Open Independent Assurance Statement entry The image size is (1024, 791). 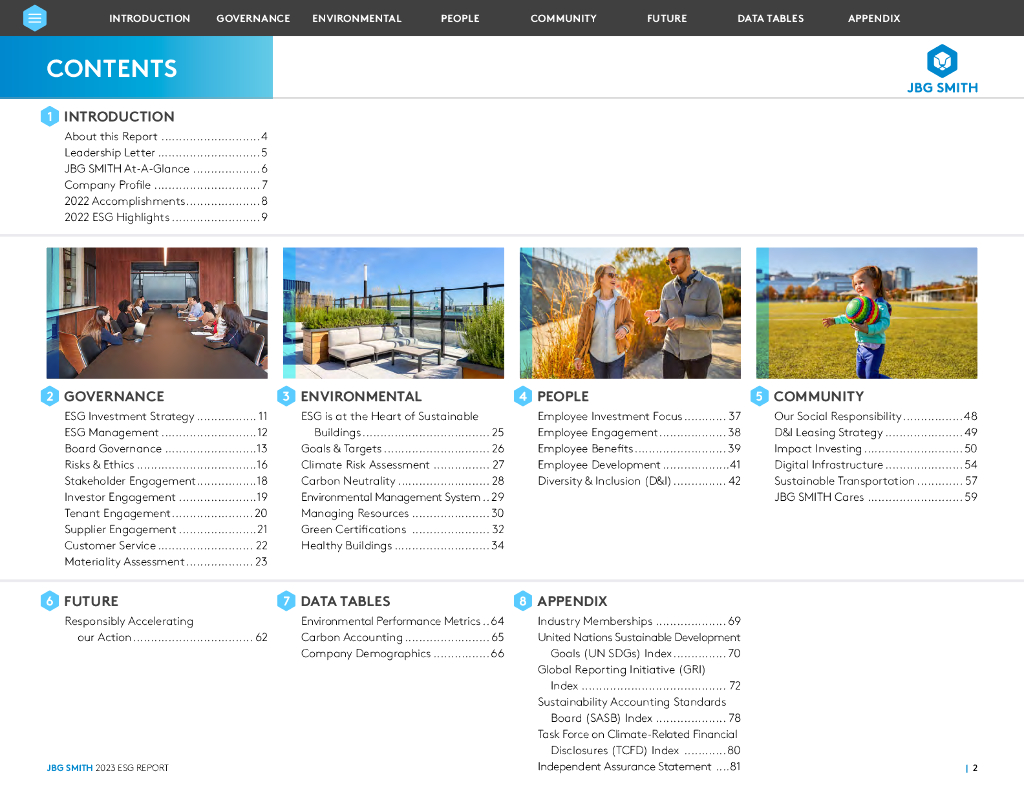pos(639,767)
